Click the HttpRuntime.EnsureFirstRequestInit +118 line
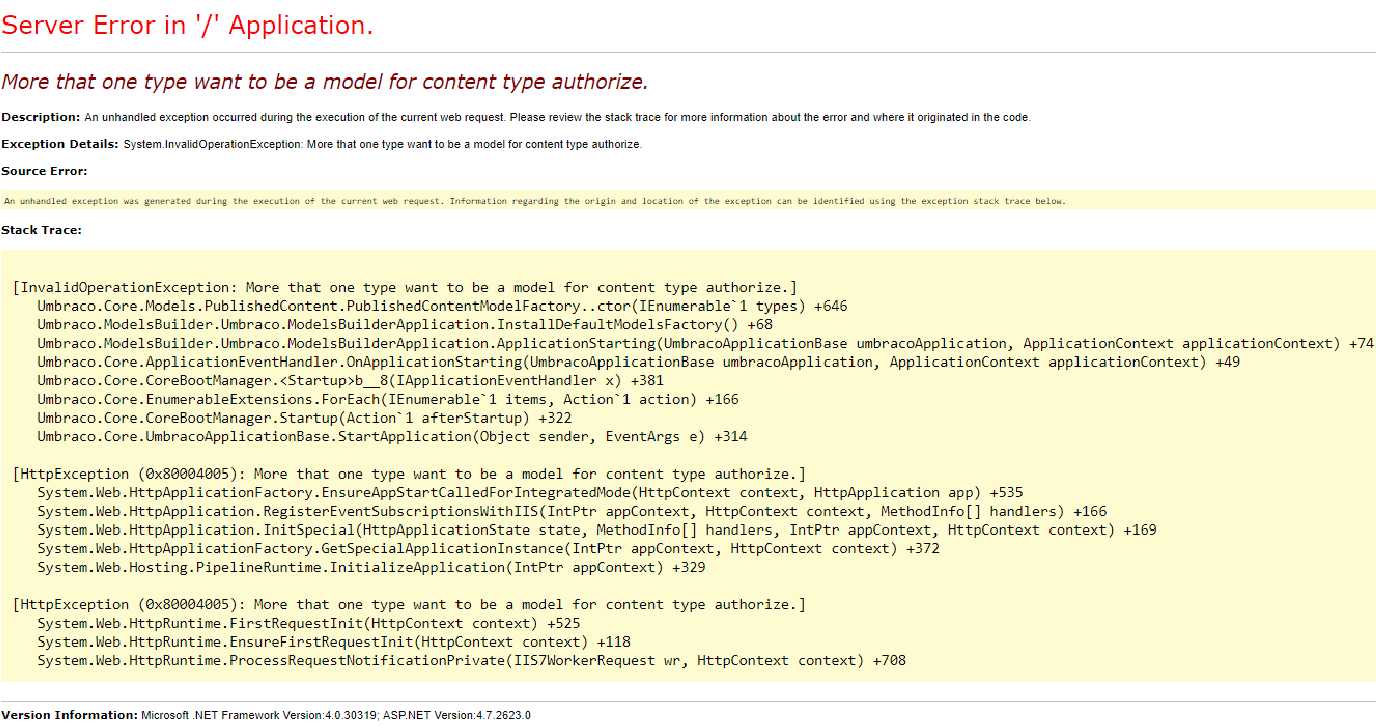Screen dimensions: 1376x726 click(x=334, y=642)
